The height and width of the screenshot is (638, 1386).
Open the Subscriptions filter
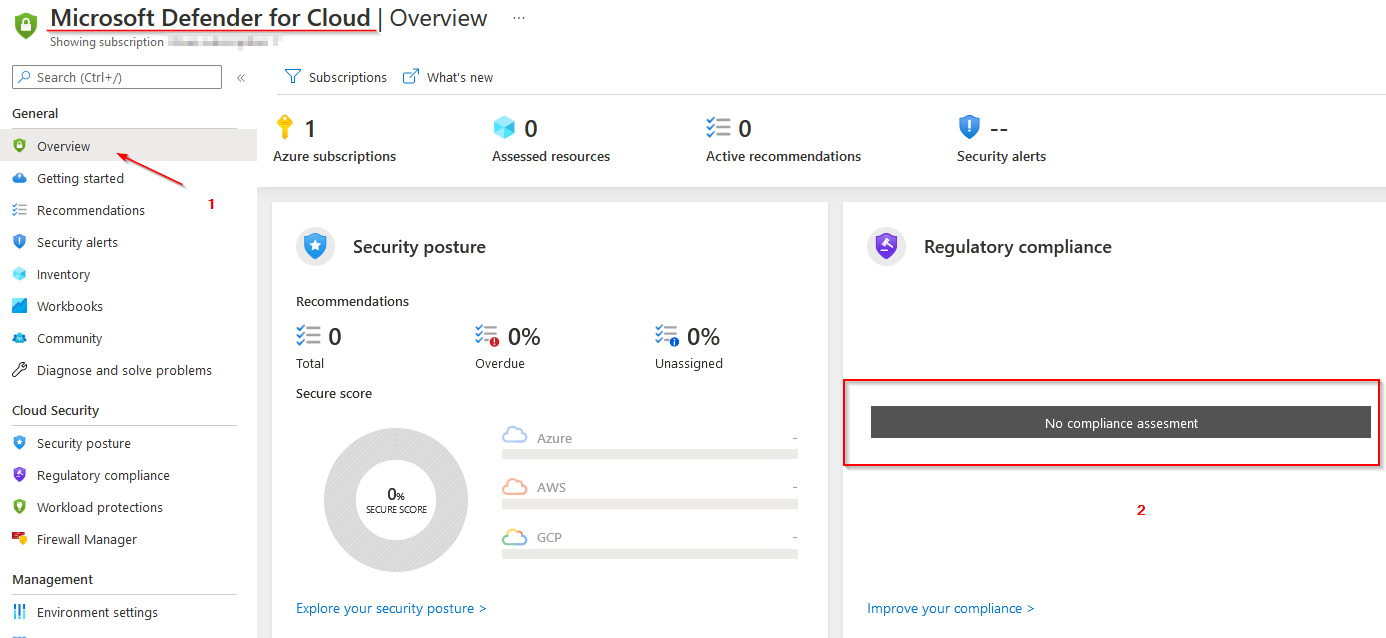[x=336, y=77]
